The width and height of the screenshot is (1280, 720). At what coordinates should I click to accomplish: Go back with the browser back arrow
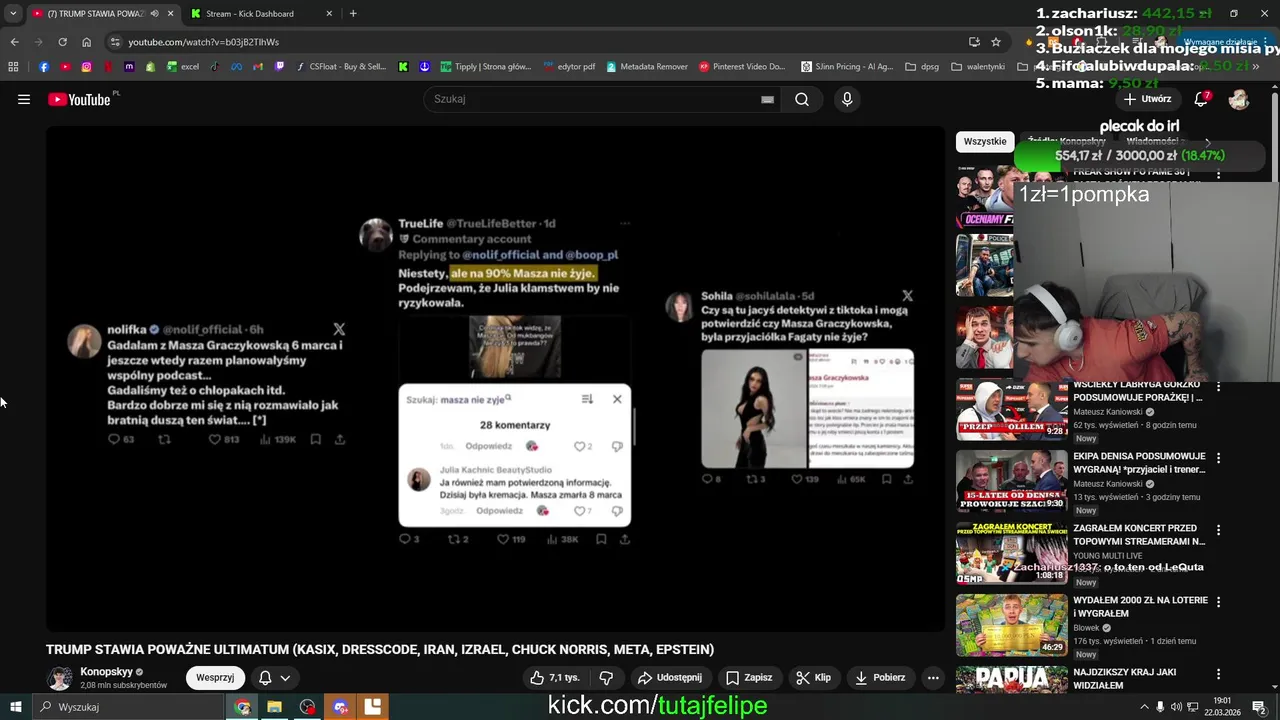pyautogui.click(x=14, y=42)
